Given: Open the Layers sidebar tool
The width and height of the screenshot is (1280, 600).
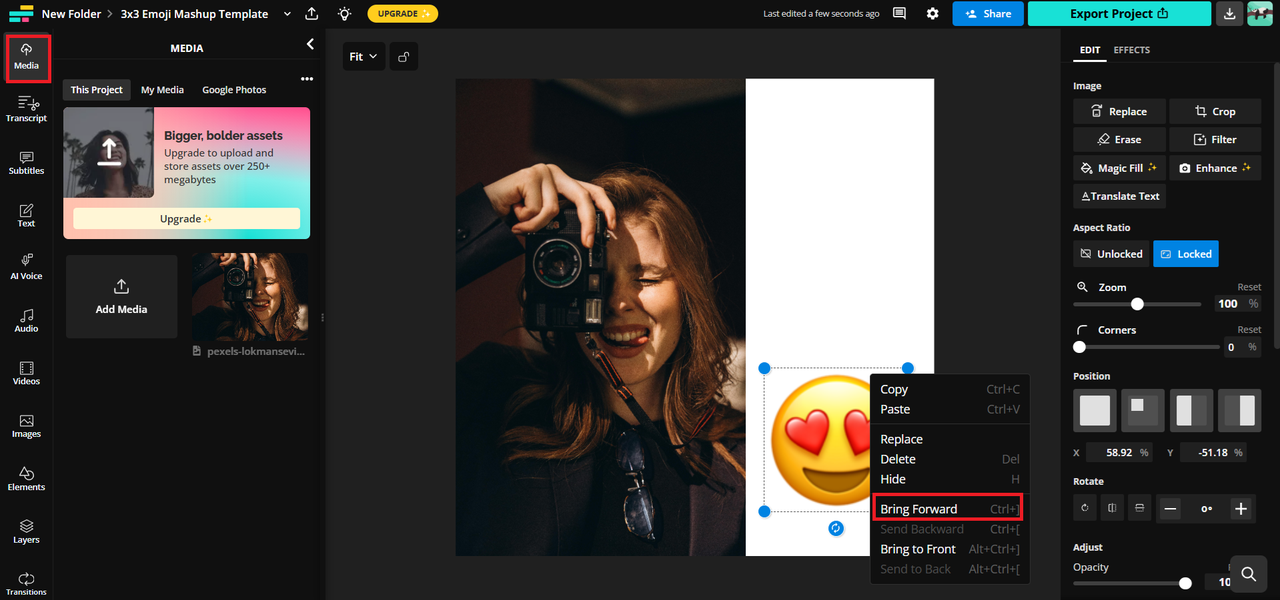Looking at the screenshot, I should 26,531.
